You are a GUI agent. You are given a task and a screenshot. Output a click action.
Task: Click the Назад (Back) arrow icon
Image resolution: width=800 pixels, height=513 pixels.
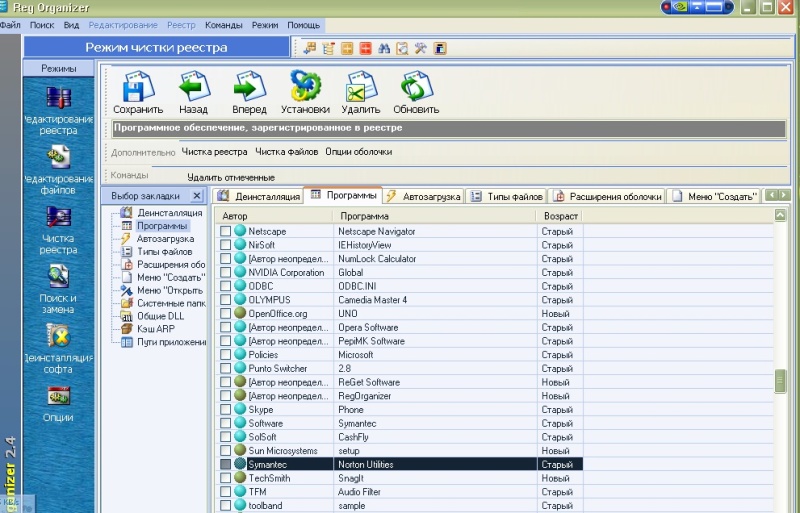pyautogui.click(x=193, y=86)
